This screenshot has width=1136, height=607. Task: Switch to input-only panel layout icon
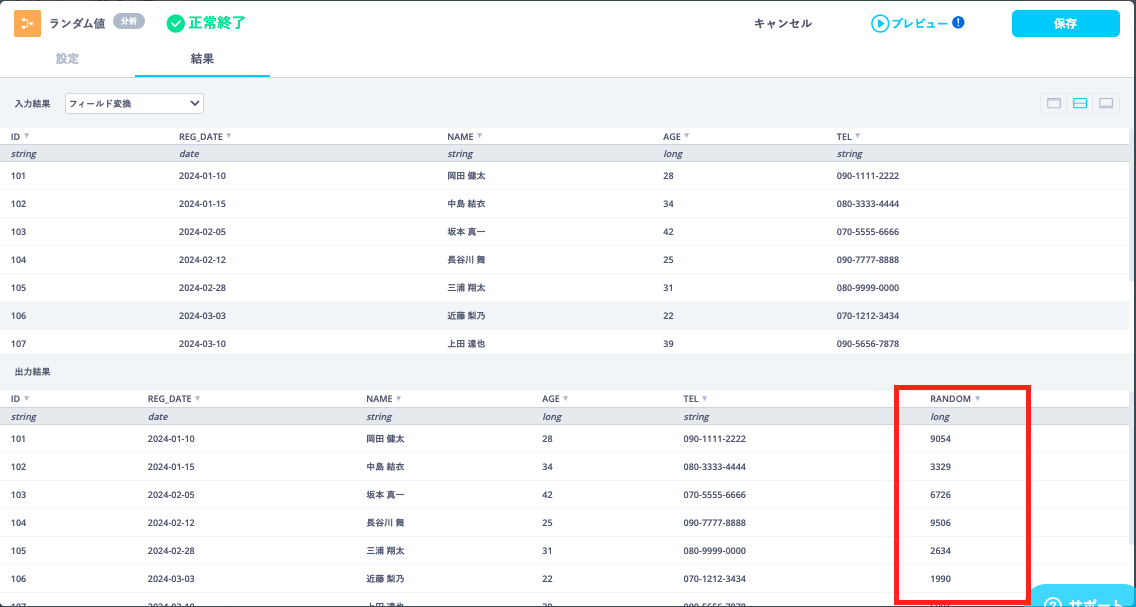pos(1054,103)
